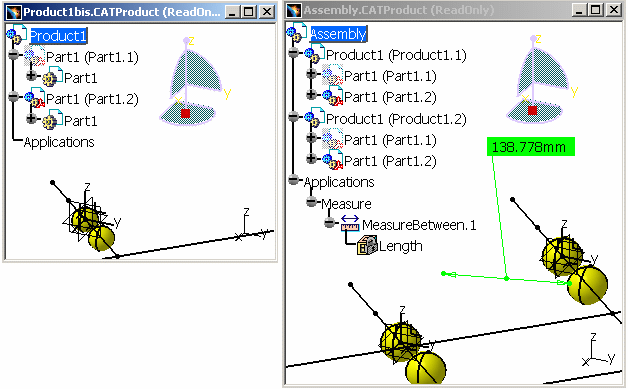Click the Product1 (Product1.1) node icon
Viewport: 628px width, 389px height.
[314, 54]
